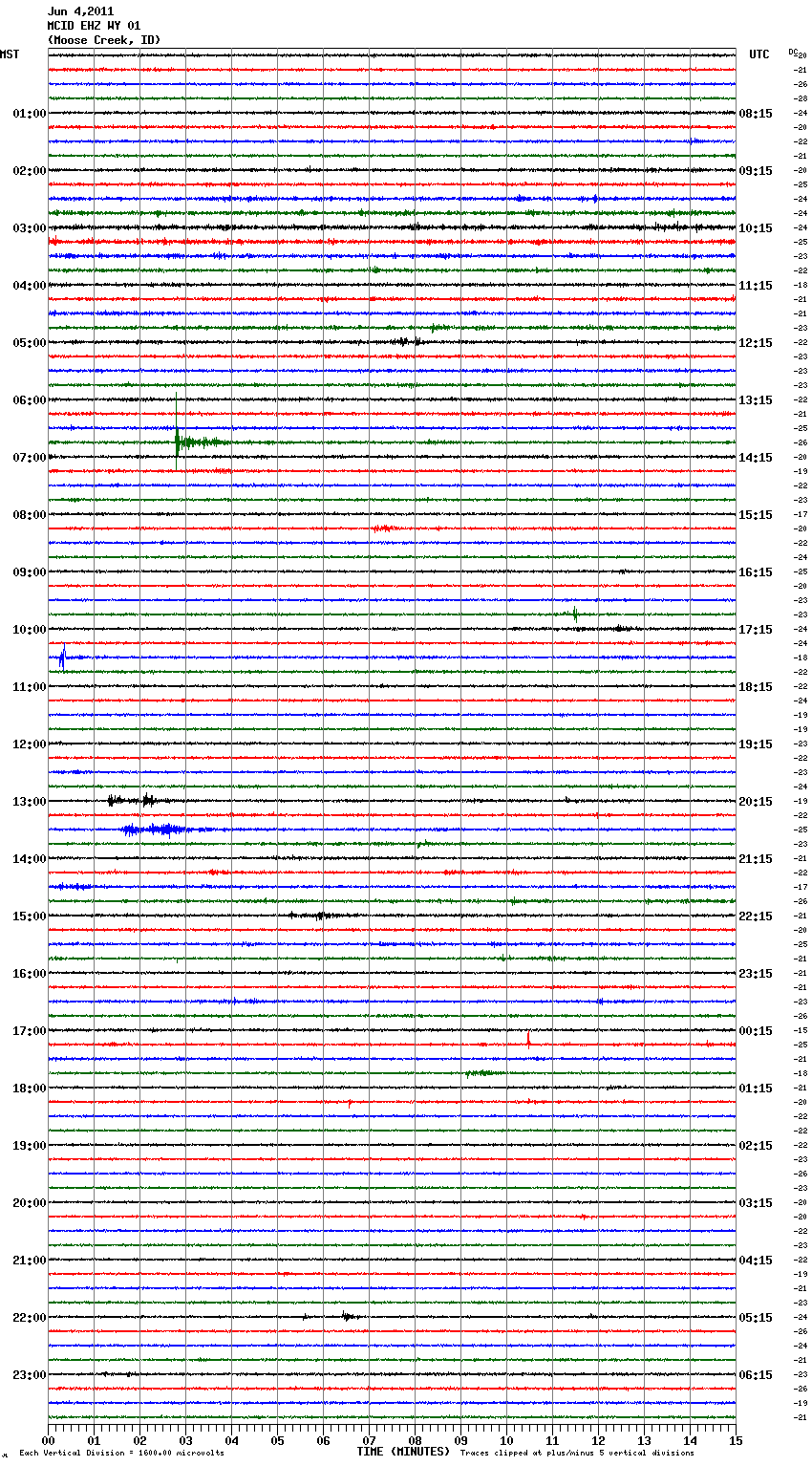Select minute tick label 10 on axis

coord(507,1441)
